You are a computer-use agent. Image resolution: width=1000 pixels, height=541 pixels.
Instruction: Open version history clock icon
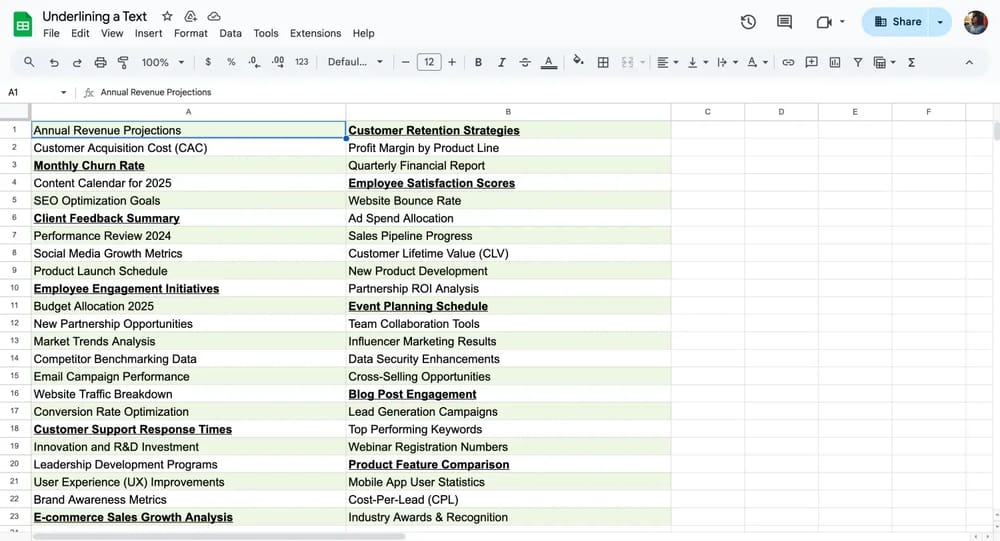(x=748, y=22)
